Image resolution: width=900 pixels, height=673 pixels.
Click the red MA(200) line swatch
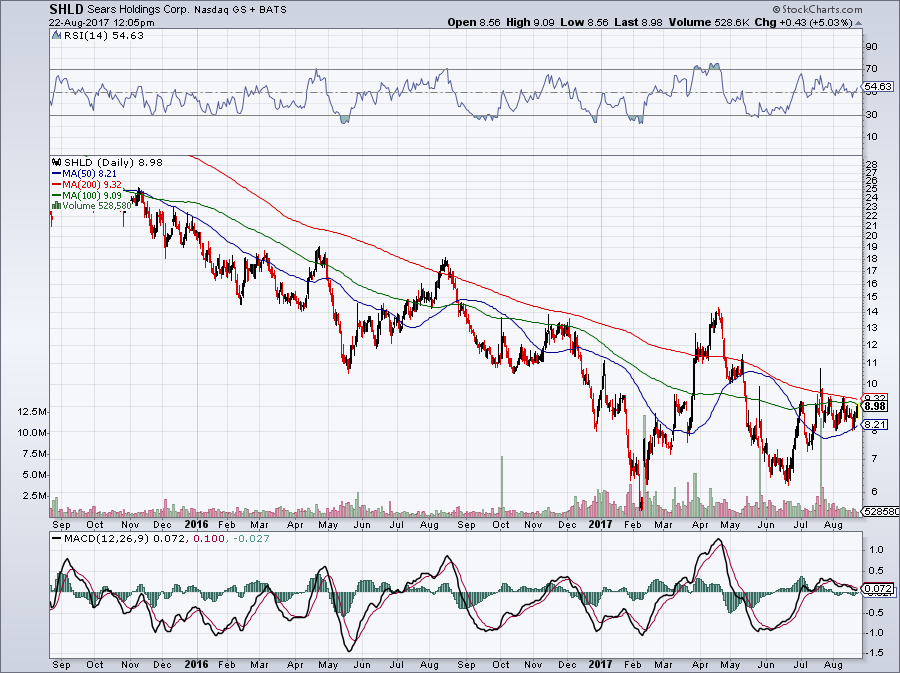pyautogui.click(x=56, y=184)
